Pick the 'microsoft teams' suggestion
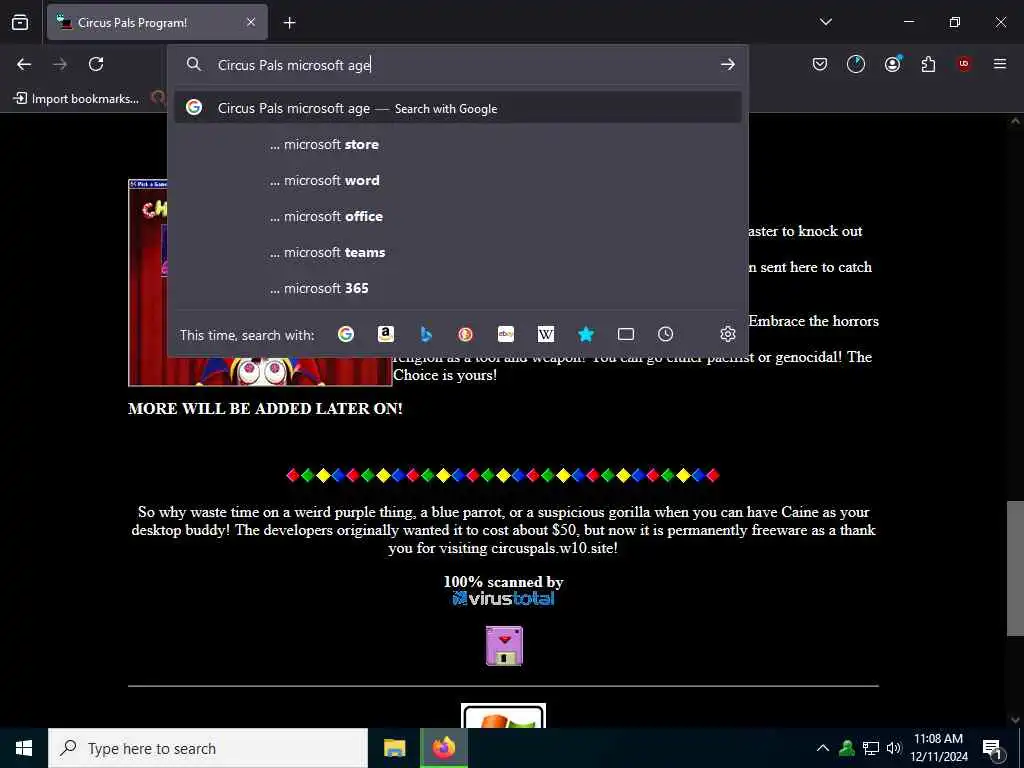This screenshot has width=1024, height=768. [458, 252]
